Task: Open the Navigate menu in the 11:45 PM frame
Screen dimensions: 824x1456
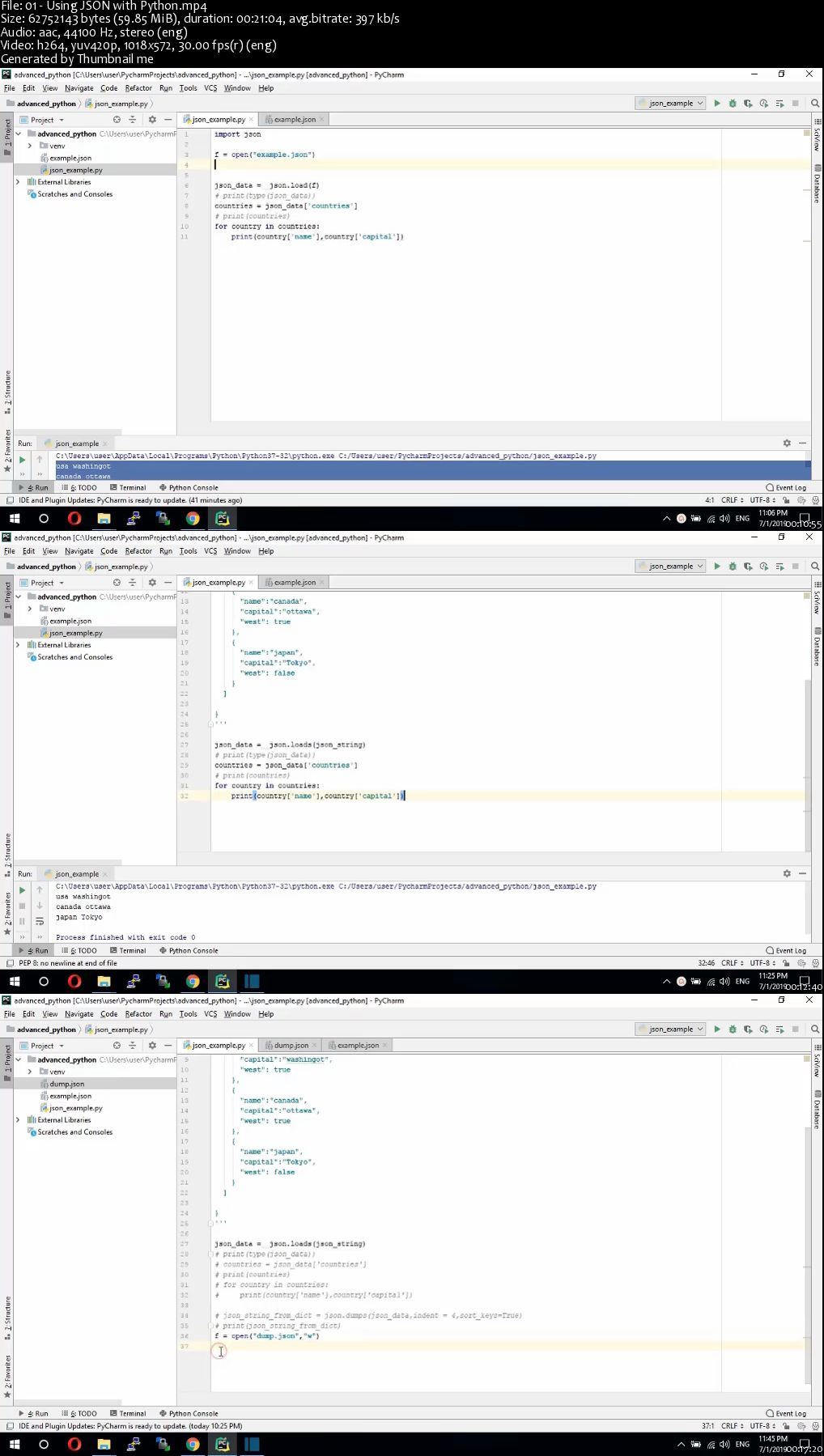Action: pos(79,1014)
